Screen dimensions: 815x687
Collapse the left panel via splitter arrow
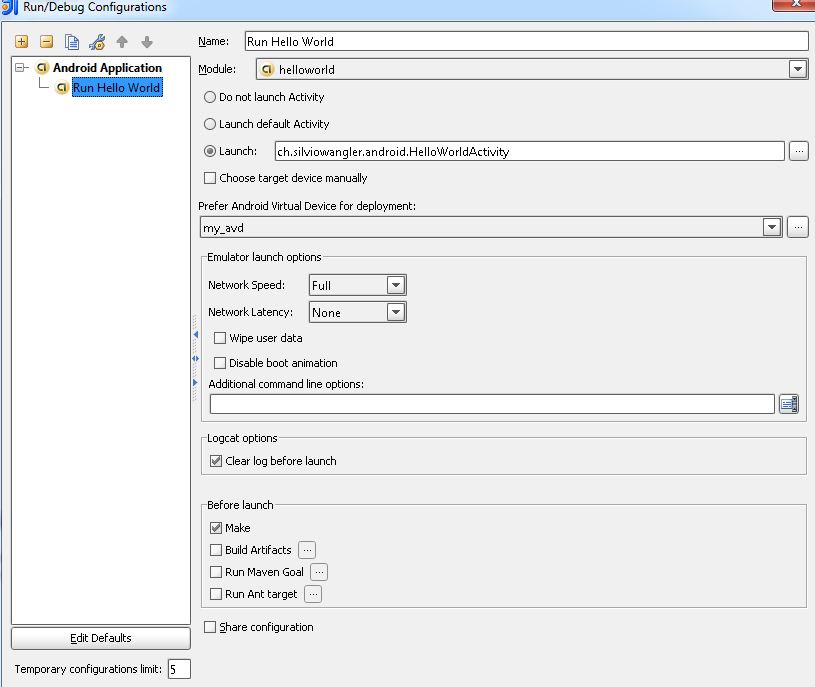195,335
